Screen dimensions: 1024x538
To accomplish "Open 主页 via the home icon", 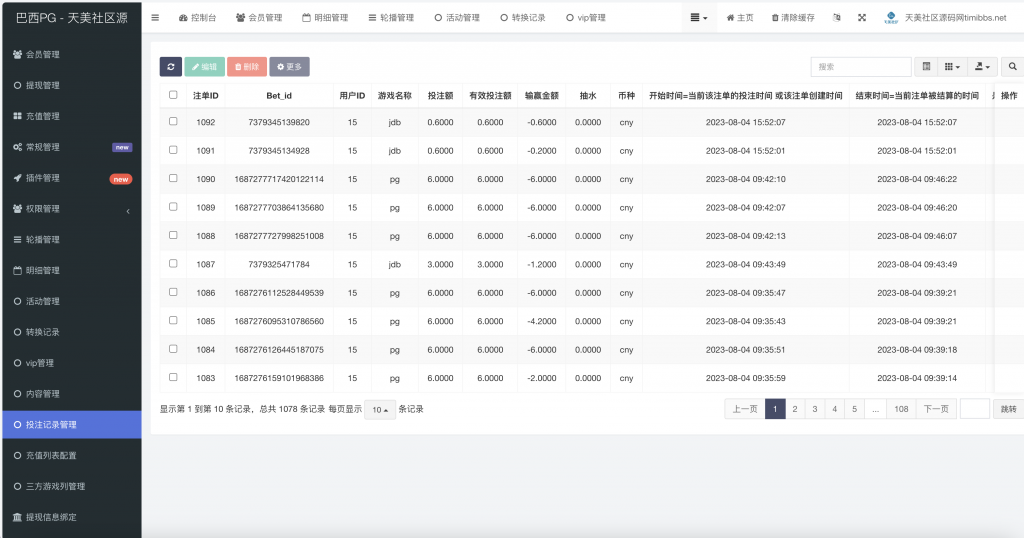I will coord(731,18).
